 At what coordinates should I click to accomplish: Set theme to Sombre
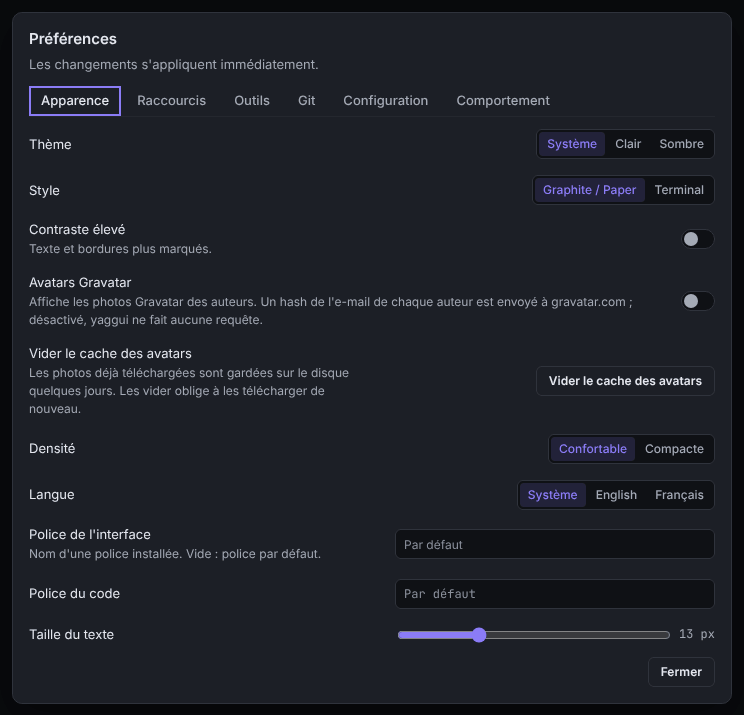681,144
